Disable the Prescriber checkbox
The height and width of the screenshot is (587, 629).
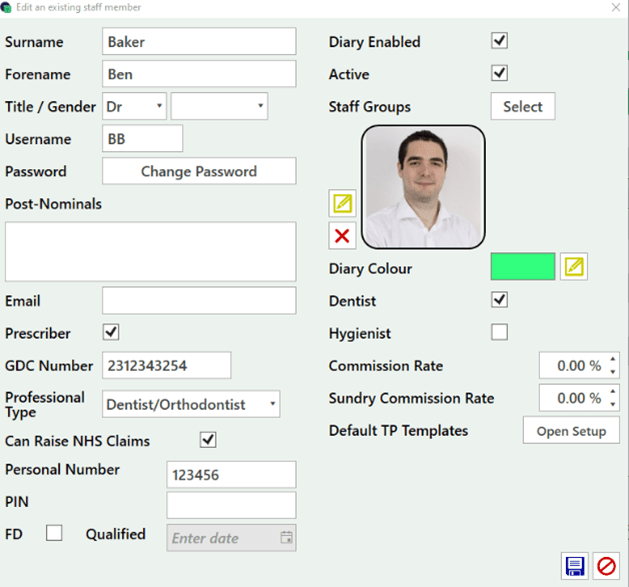click(x=111, y=332)
